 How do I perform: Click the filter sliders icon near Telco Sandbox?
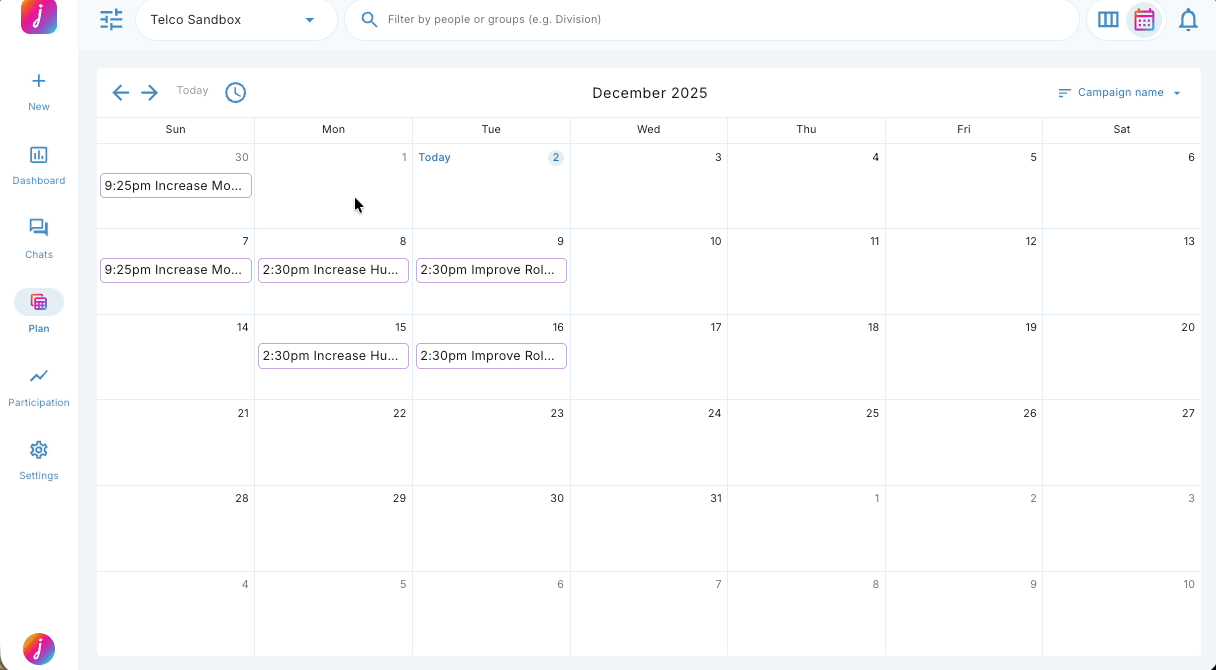(x=111, y=19)
